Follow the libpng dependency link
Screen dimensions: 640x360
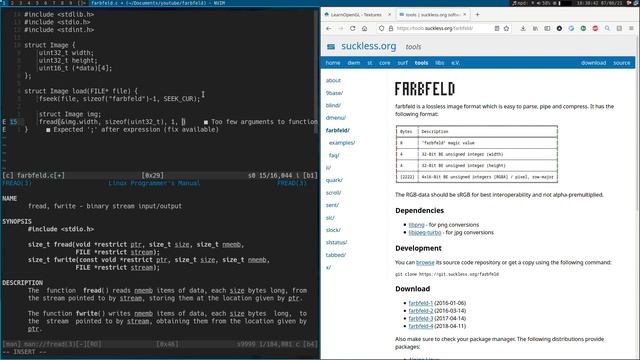[x=416, y=225]
